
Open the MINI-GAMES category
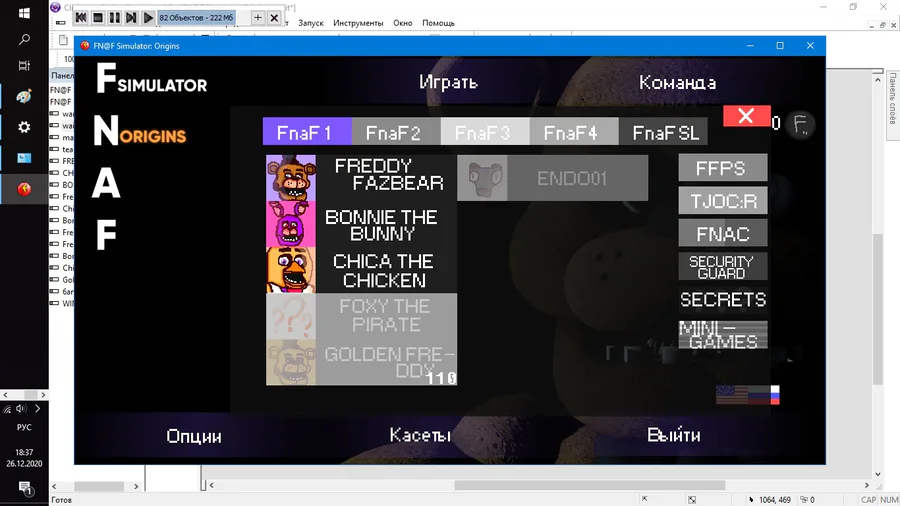point(723,335)
